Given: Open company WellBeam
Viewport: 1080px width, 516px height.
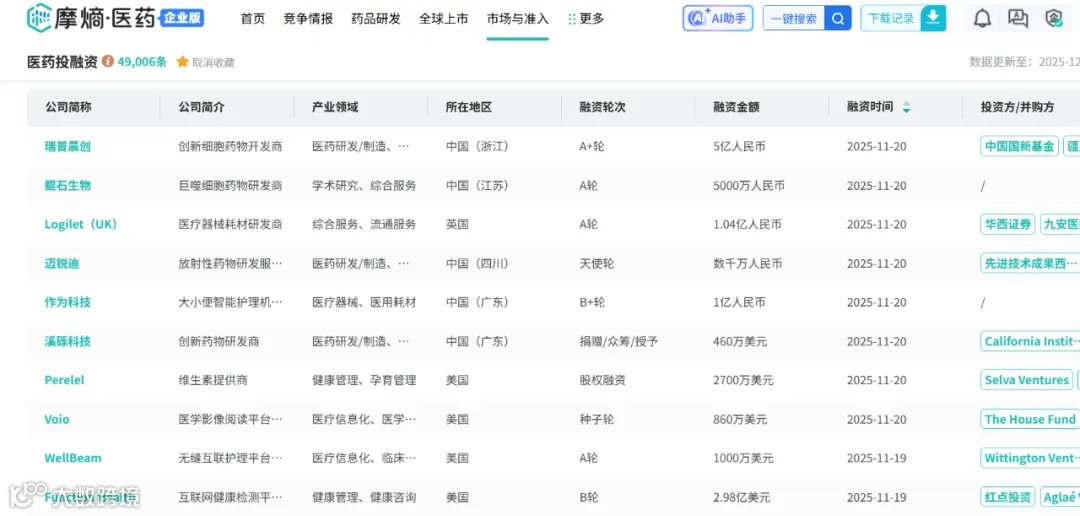Looking at the screenshot, I should (72, 458).
